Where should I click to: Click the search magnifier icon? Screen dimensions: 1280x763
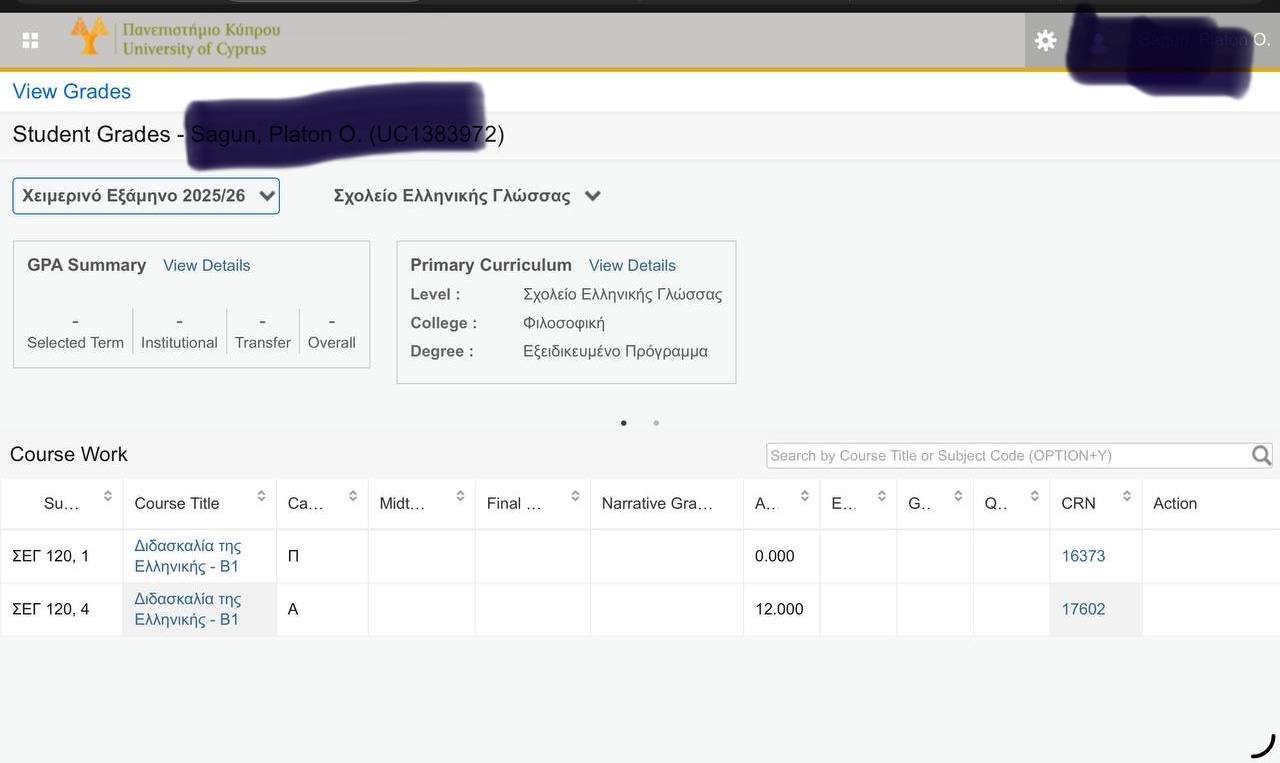click(1261, 456)
